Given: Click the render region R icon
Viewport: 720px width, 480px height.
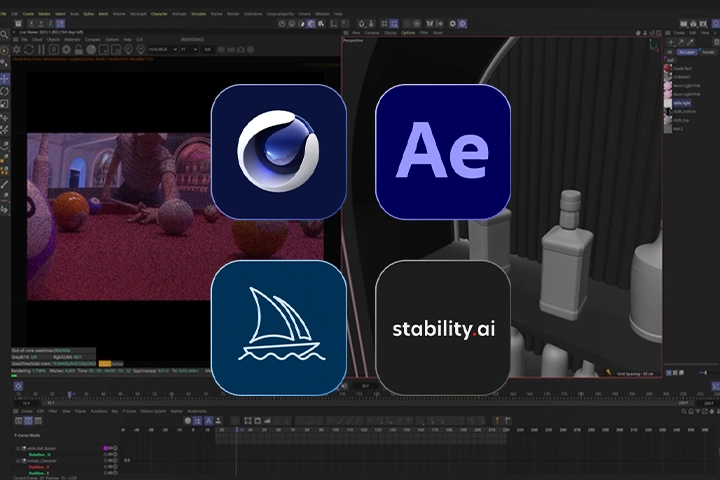Looking at the screenshot, I should click(54, 50).
